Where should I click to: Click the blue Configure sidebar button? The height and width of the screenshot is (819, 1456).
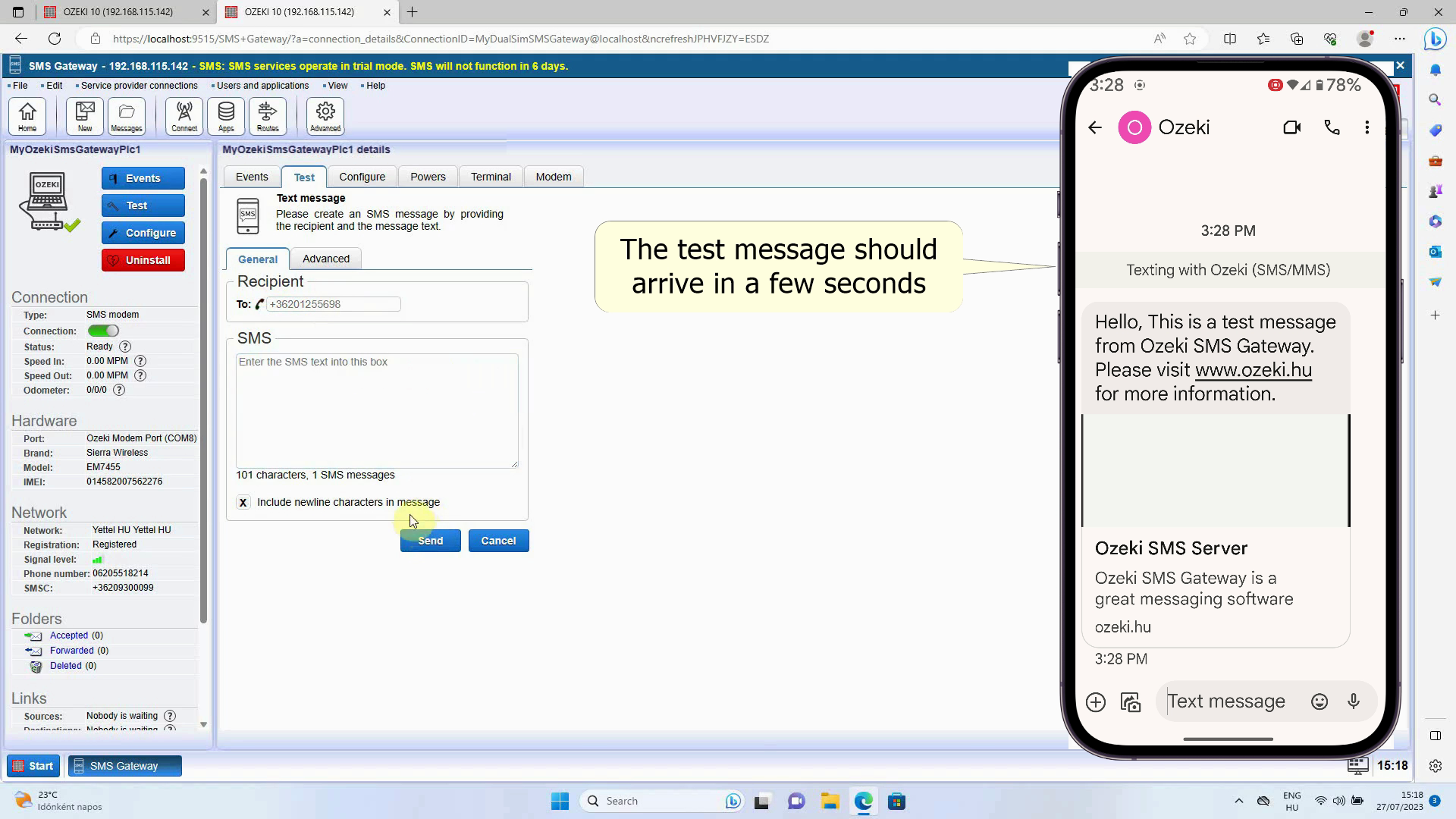(143, 233)
